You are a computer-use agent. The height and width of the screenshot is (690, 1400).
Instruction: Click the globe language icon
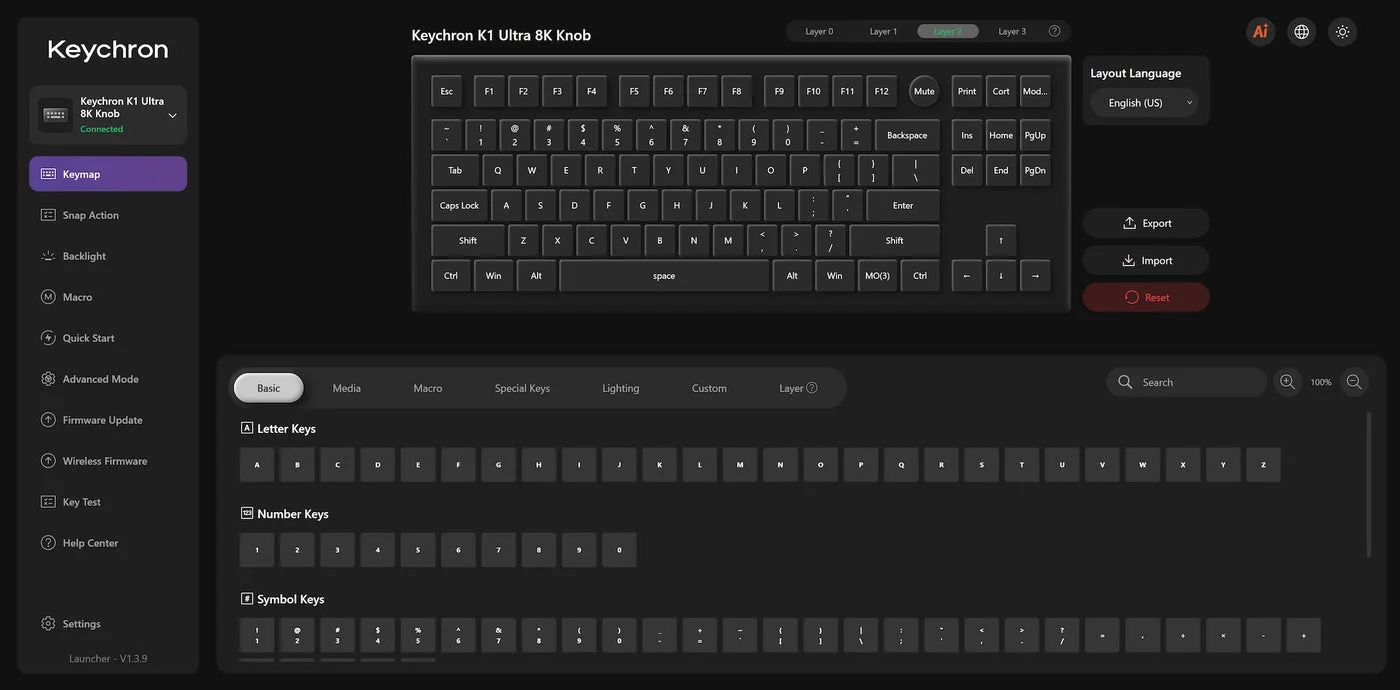1301,31
